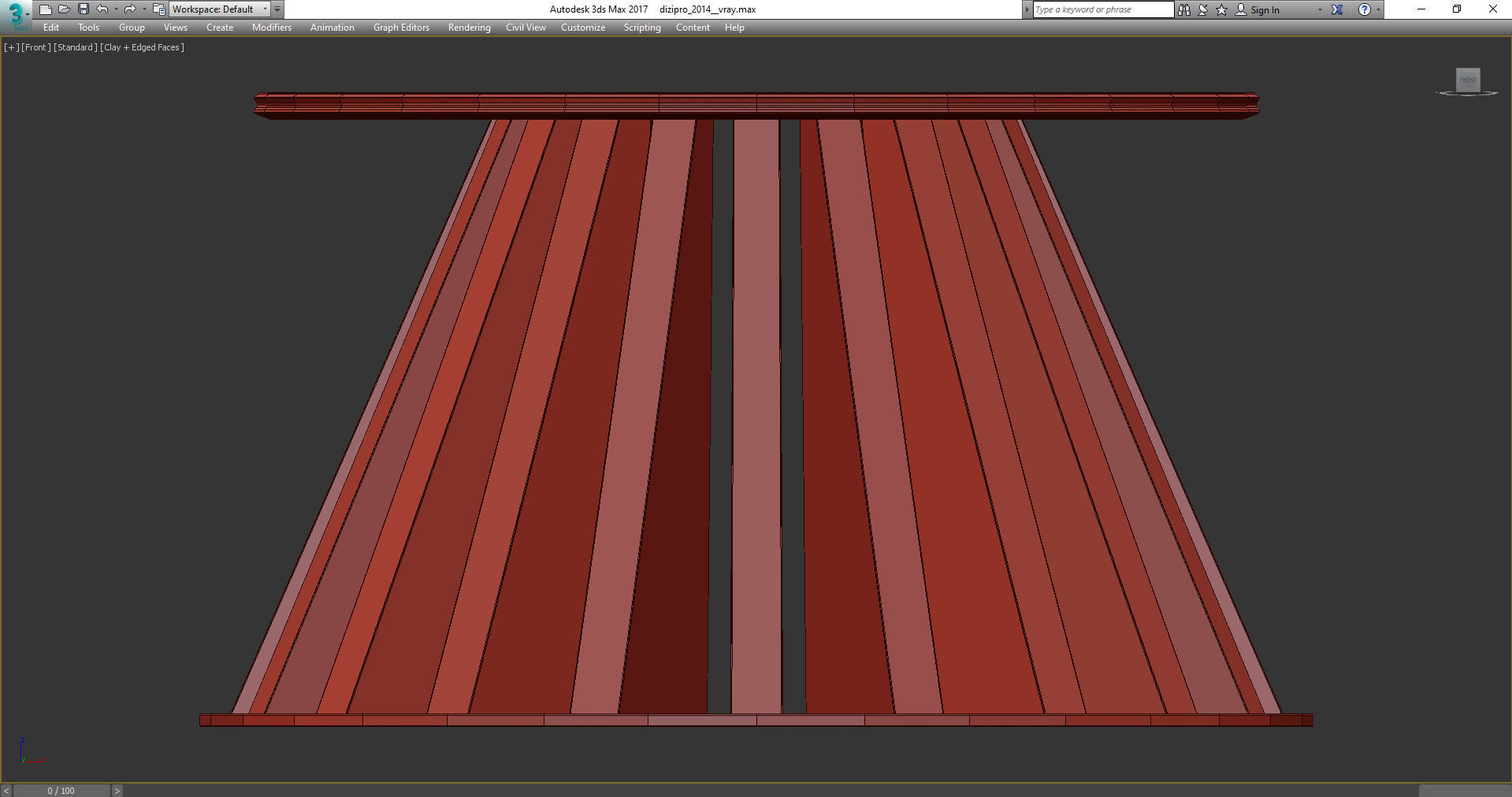Click the [Standard] viewport quality label
This screenshot has height=797, width=1512.
coord(76,47)
